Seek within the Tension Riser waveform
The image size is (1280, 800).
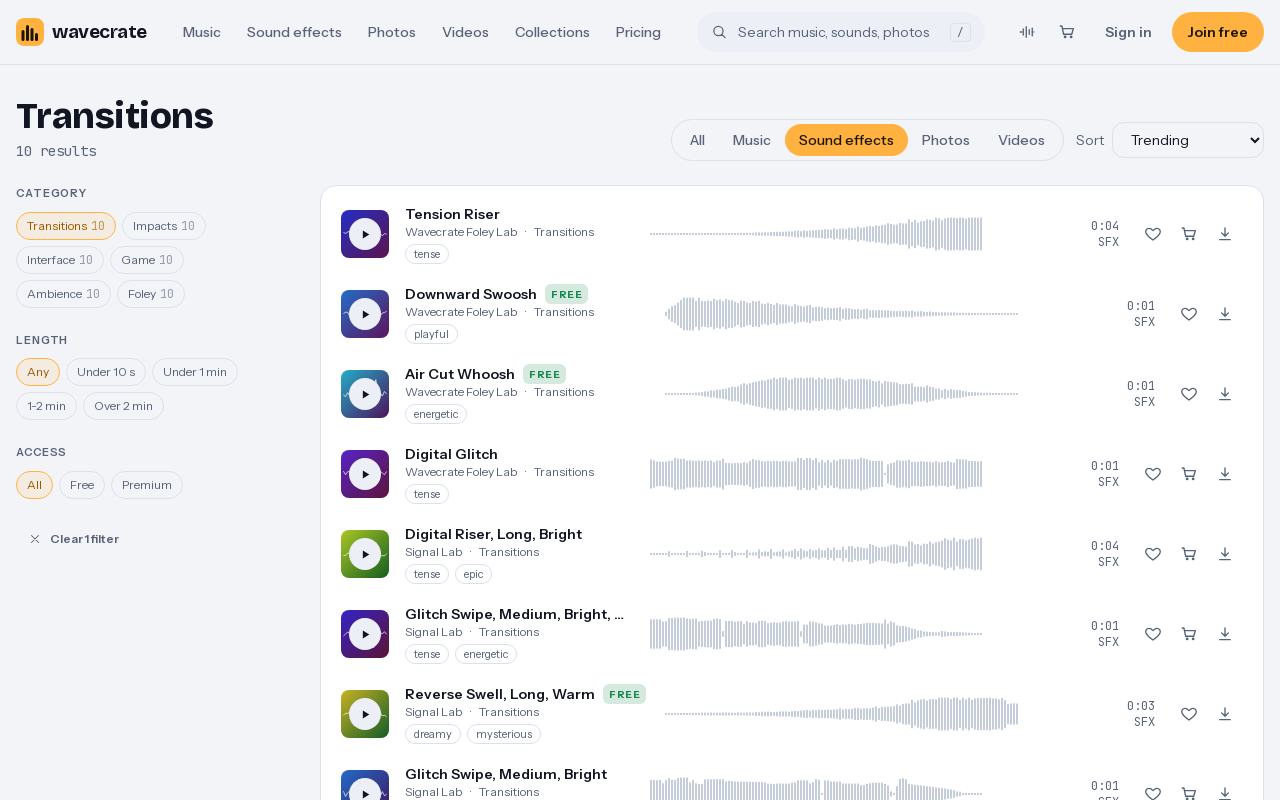click(816, 234)
